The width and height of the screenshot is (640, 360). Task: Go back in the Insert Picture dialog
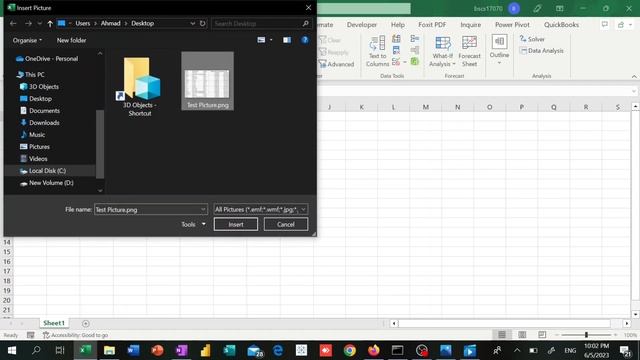coord(13,24)
